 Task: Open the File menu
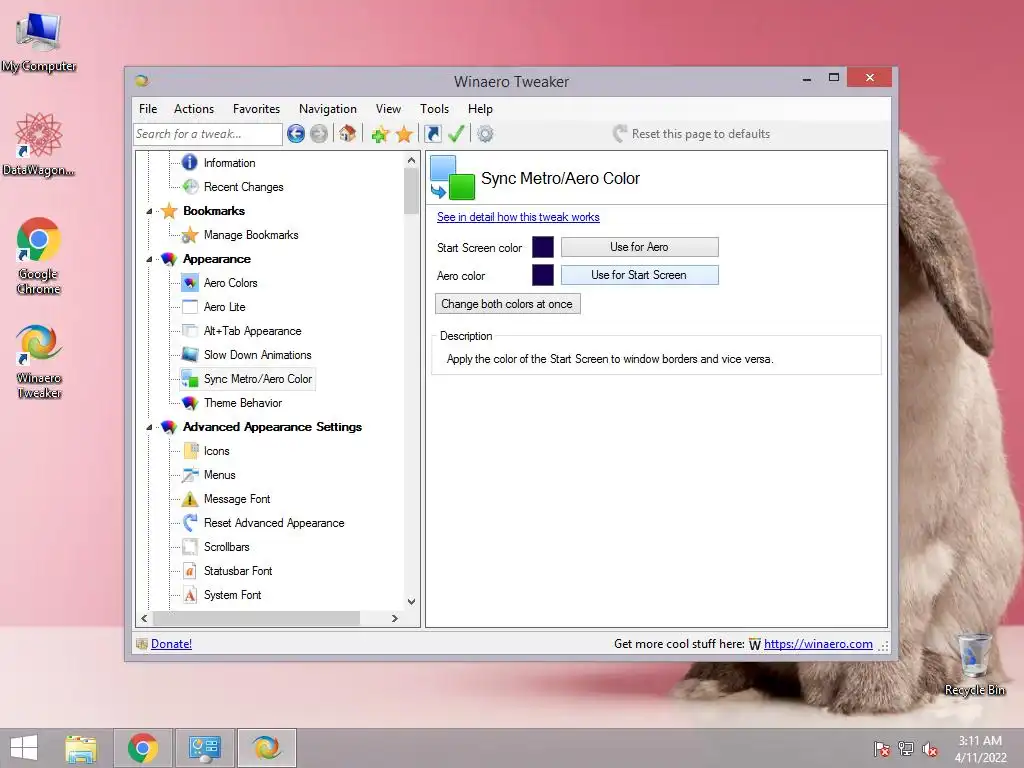pyautogui.click(x=148, y=109)
